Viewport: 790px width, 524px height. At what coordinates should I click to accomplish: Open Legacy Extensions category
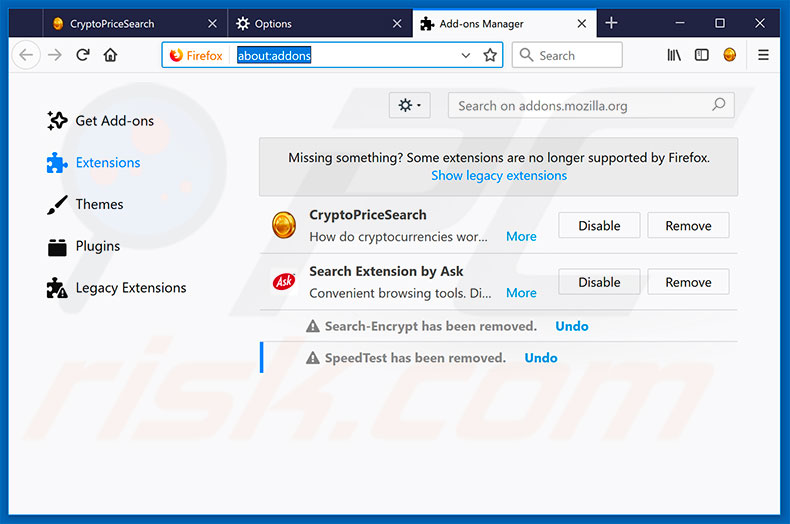pyautogui.click(x=116, y=288)
